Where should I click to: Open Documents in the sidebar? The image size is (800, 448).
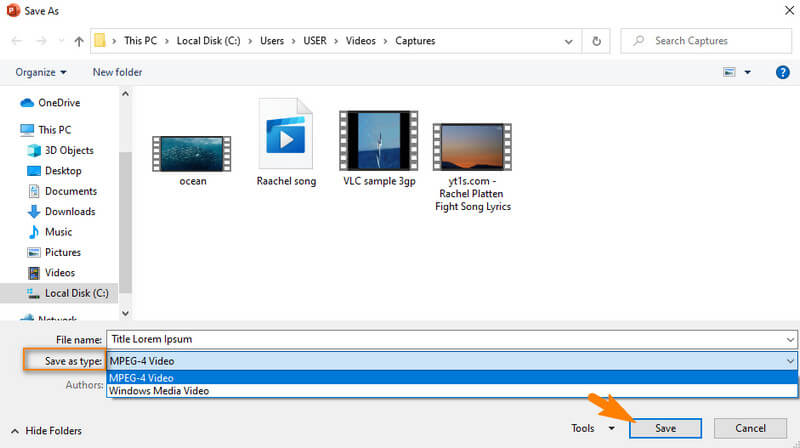tap(62, 191)
